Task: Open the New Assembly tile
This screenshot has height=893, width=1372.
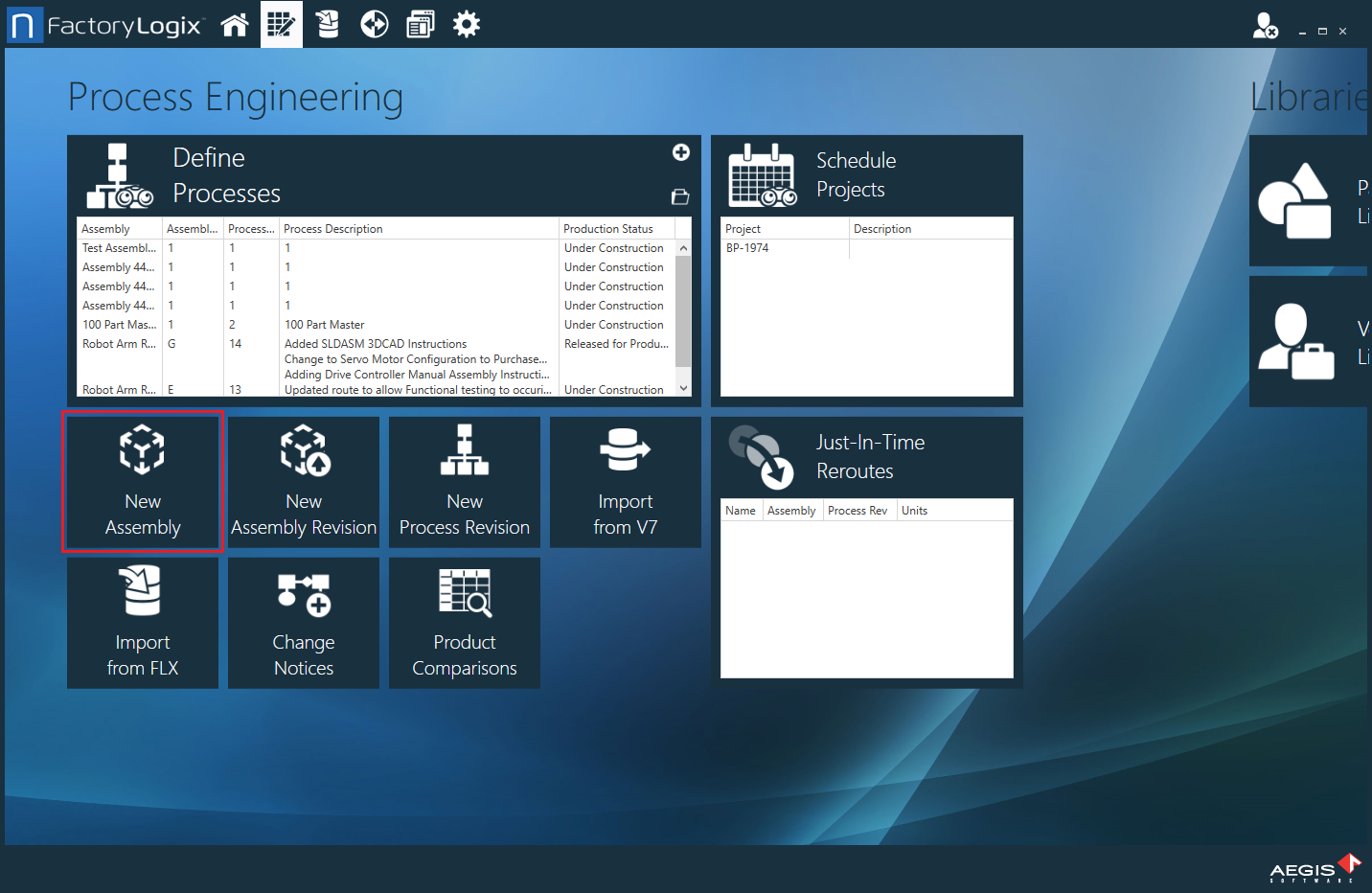Action: coord(143,482)
